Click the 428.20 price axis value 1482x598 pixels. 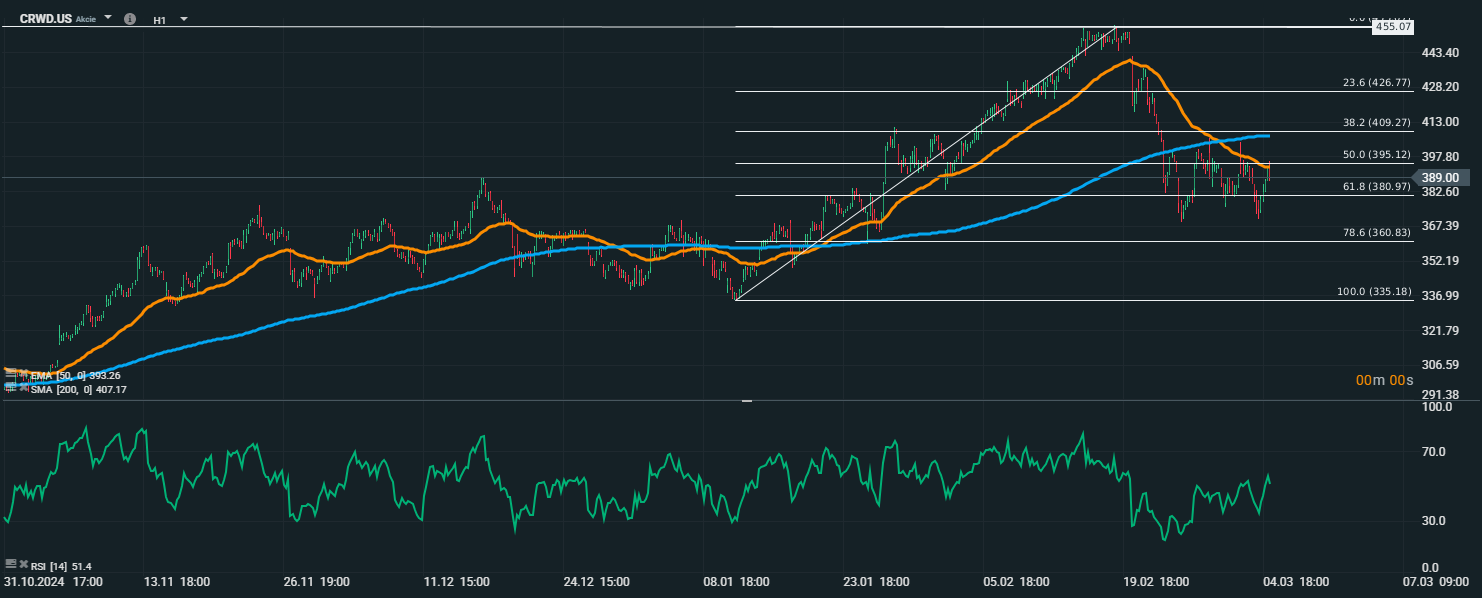tap(1441, 87)
